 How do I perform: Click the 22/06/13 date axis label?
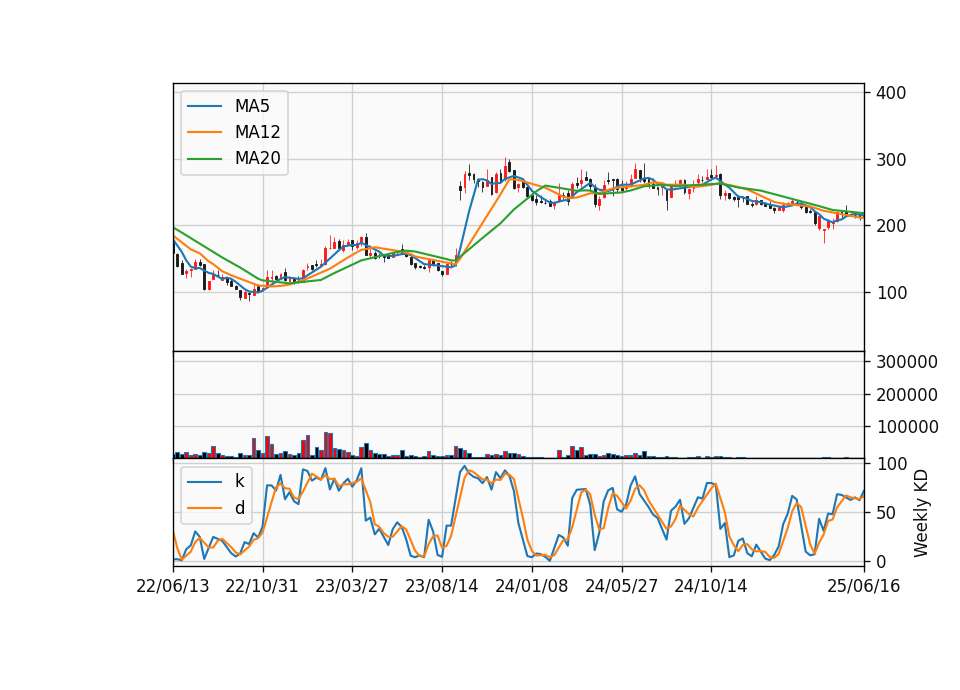click(173, 587)
